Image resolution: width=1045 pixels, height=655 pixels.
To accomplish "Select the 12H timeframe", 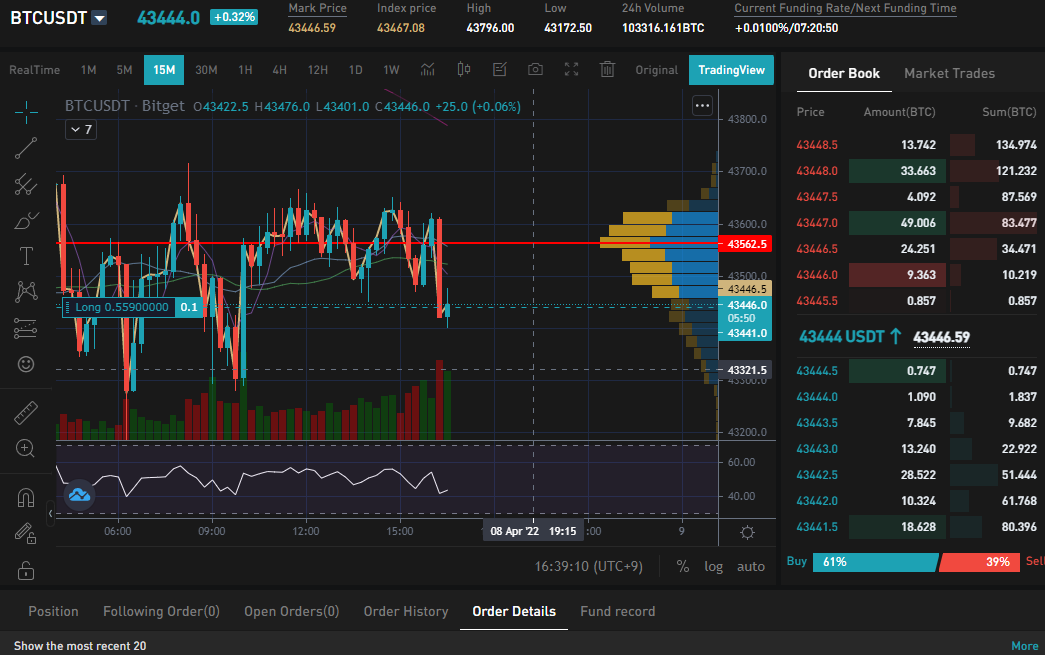I will tap(318, 70).
